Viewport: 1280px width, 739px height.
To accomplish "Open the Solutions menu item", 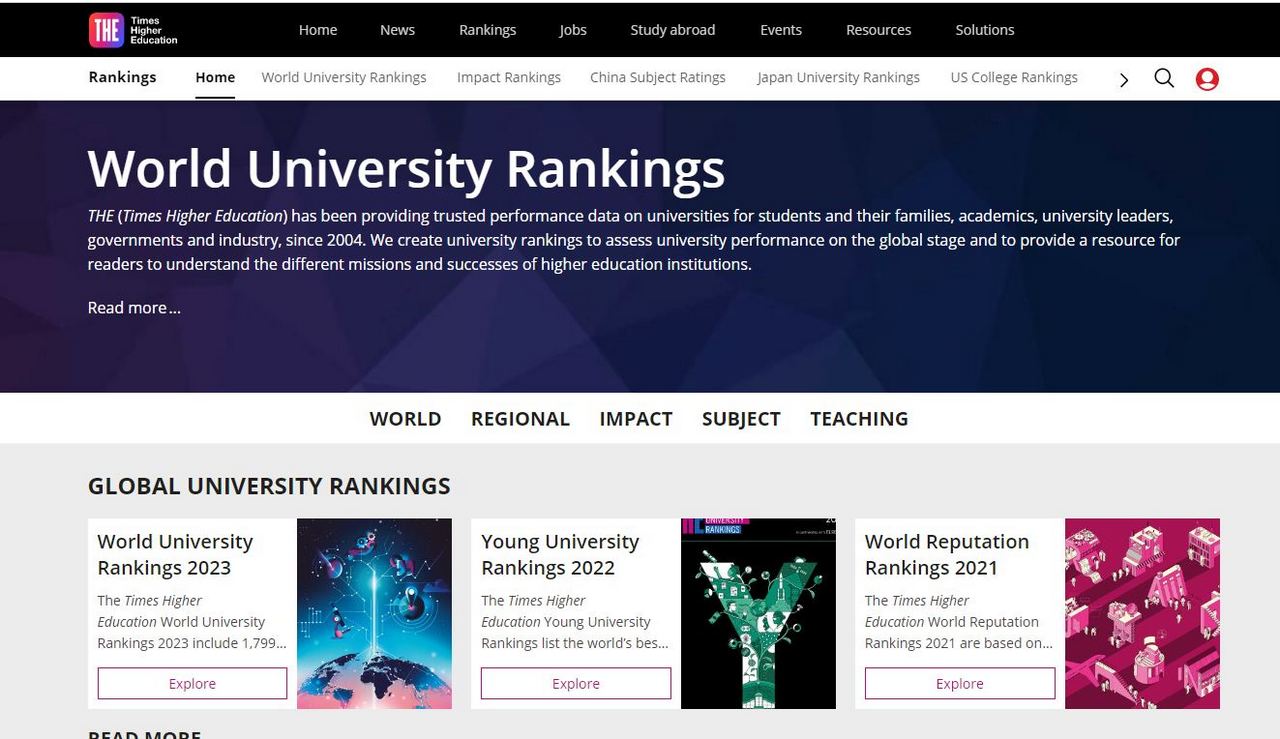I will coord(984,30).
